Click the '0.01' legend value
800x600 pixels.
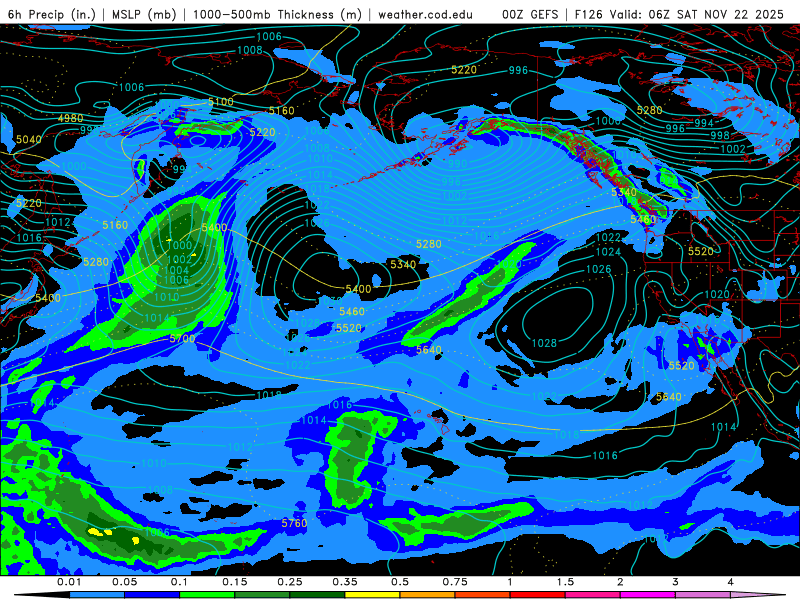pyautogui.click(x=69, y=582)
